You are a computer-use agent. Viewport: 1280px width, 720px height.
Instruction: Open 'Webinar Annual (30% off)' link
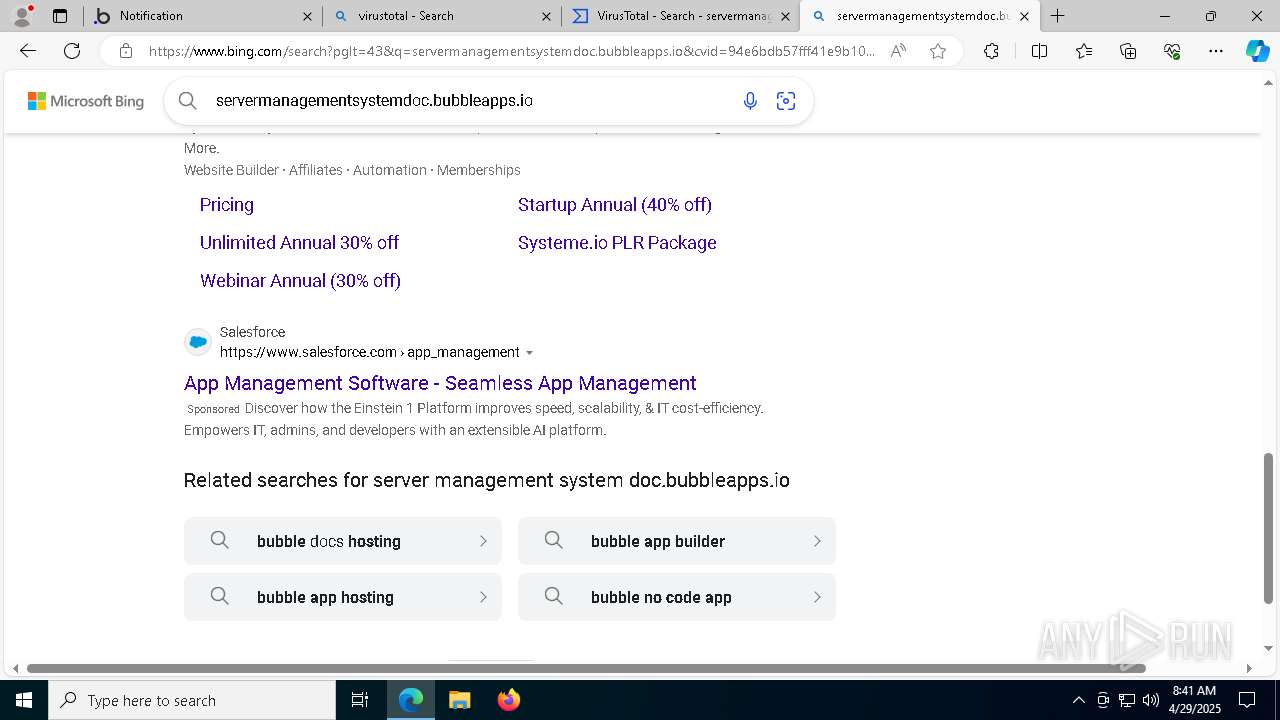point(300,281)
